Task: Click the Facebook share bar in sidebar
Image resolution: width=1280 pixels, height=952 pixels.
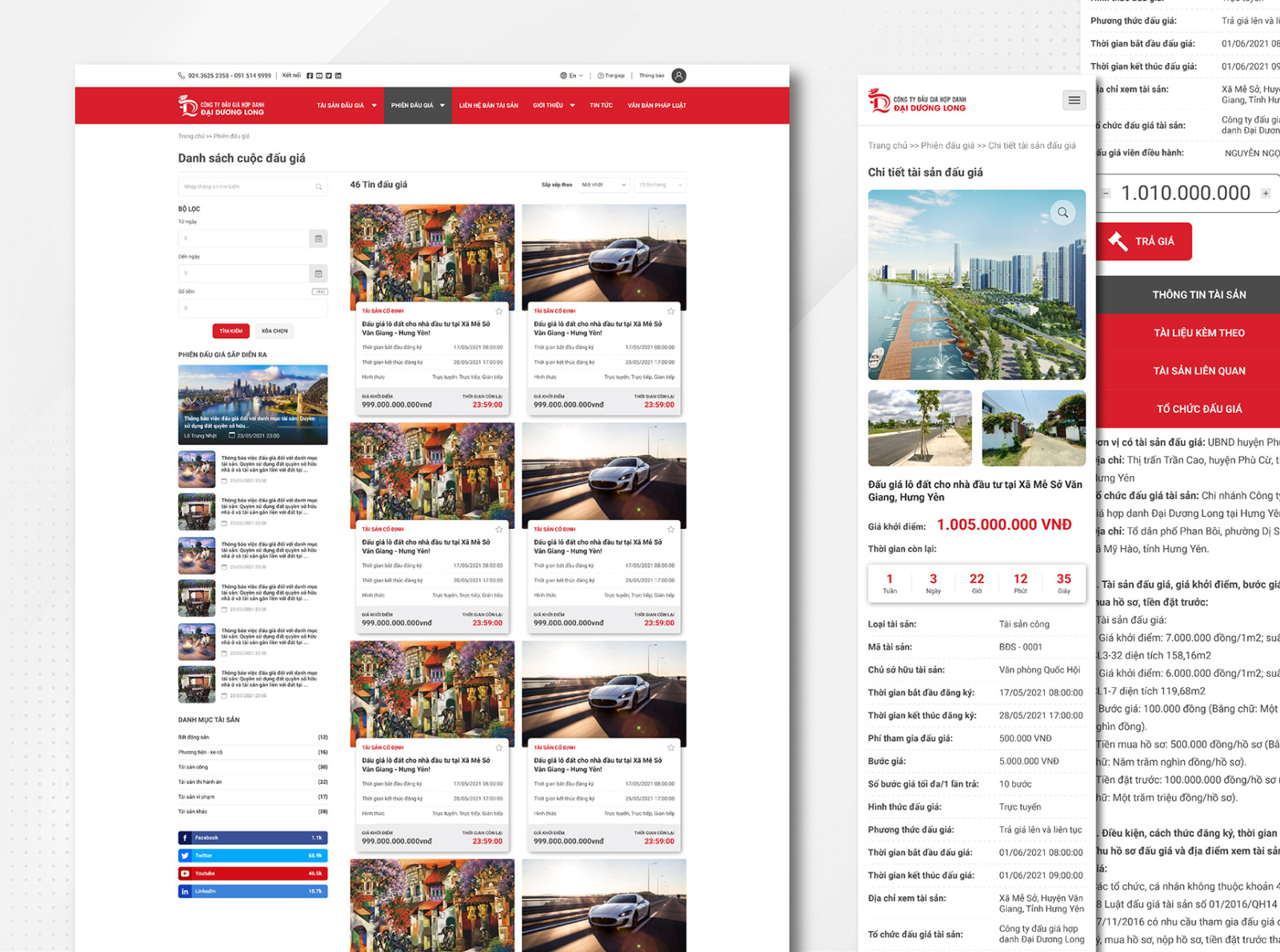Action: point(253,838)
